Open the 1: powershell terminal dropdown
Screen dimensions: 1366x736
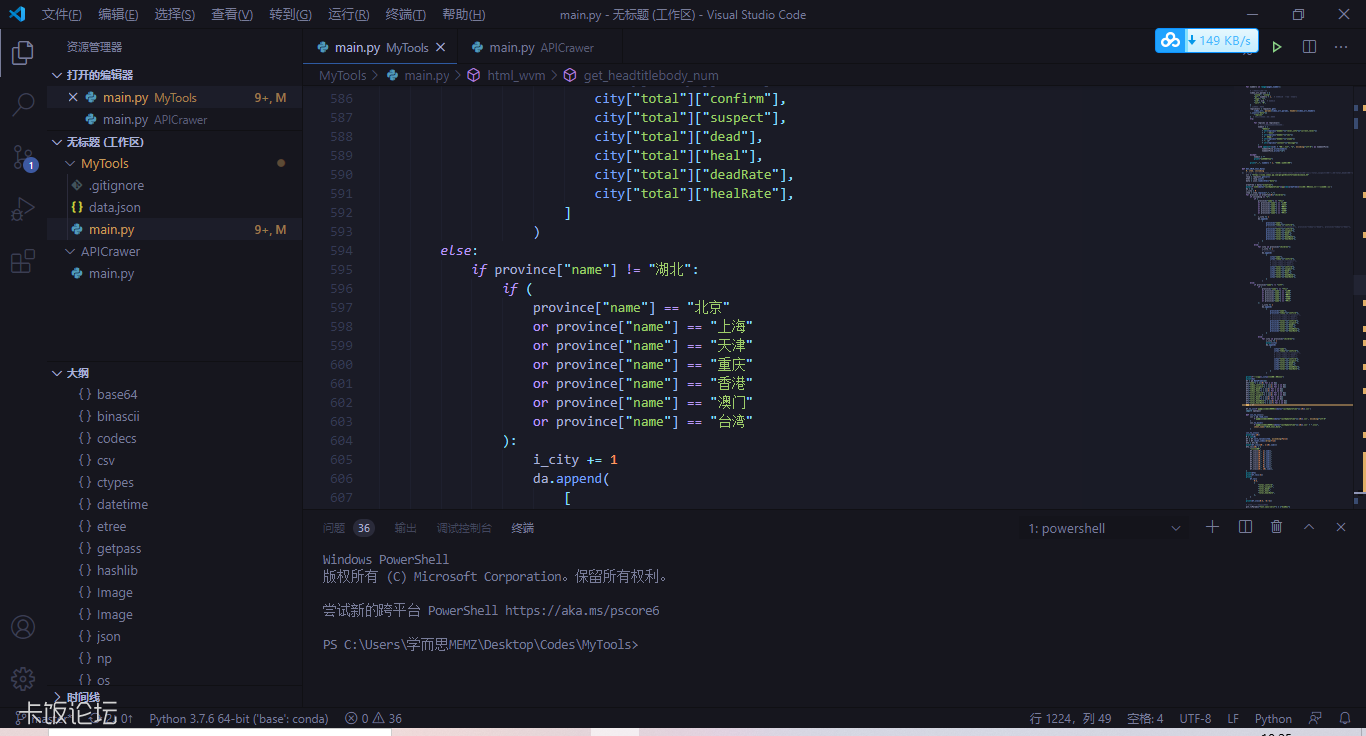pos(1105,528)
